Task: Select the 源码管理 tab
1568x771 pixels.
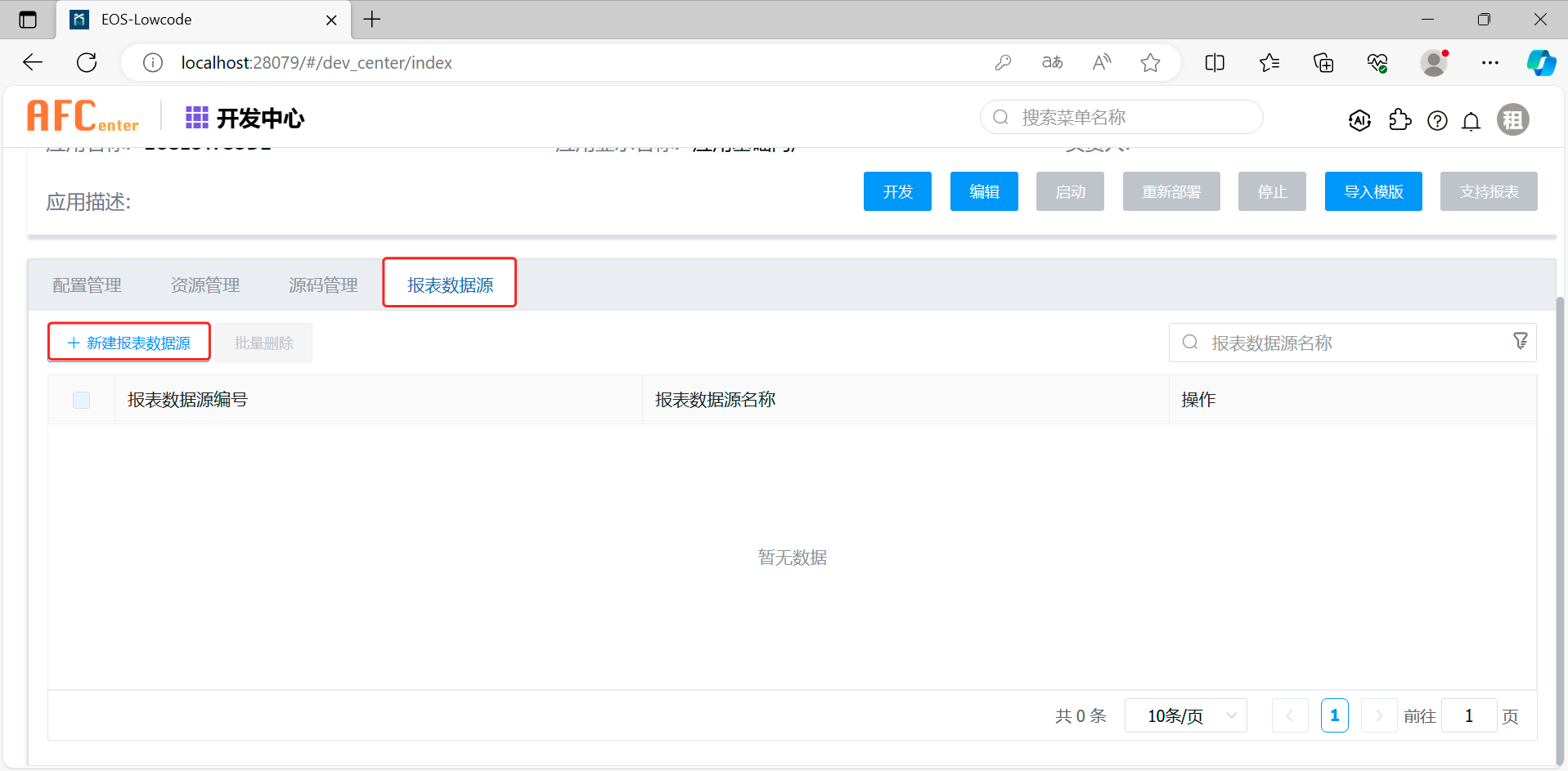Action: (323, 285)
